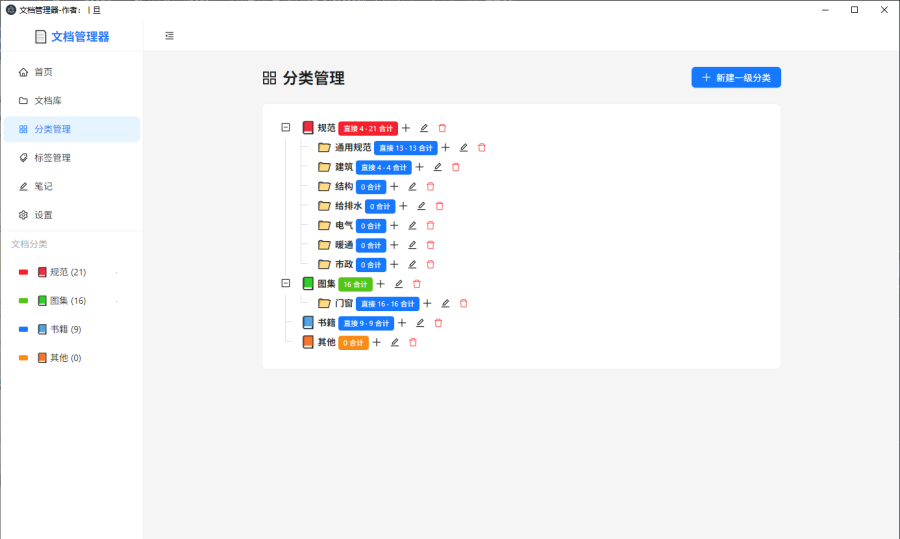Expand 规范 (21) in sidebar categories
Screen dimensions: 900x539
[x=117, y=273]
